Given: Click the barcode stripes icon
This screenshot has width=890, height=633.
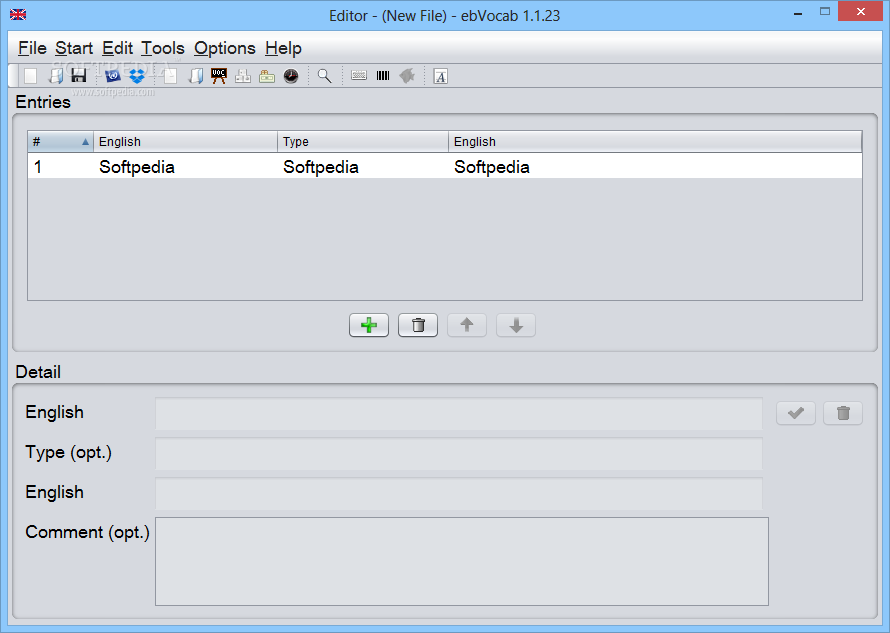Looking at the screenshot, I should [383, 76].
